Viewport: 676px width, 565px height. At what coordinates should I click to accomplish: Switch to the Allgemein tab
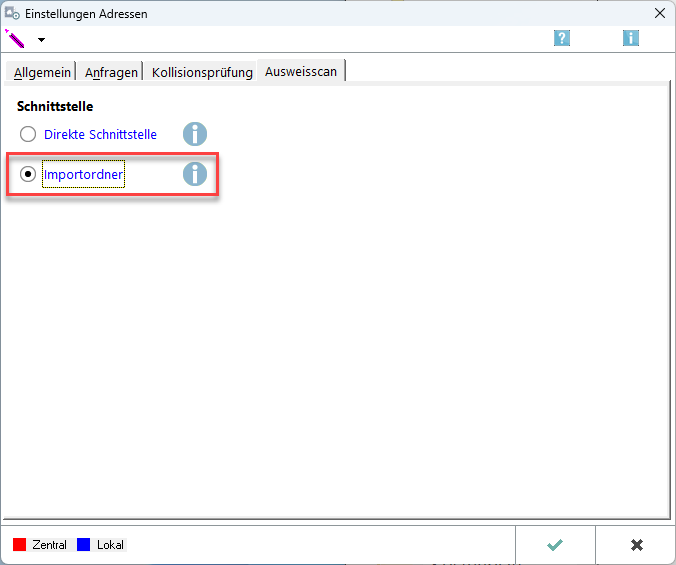[x=42, y=73]
